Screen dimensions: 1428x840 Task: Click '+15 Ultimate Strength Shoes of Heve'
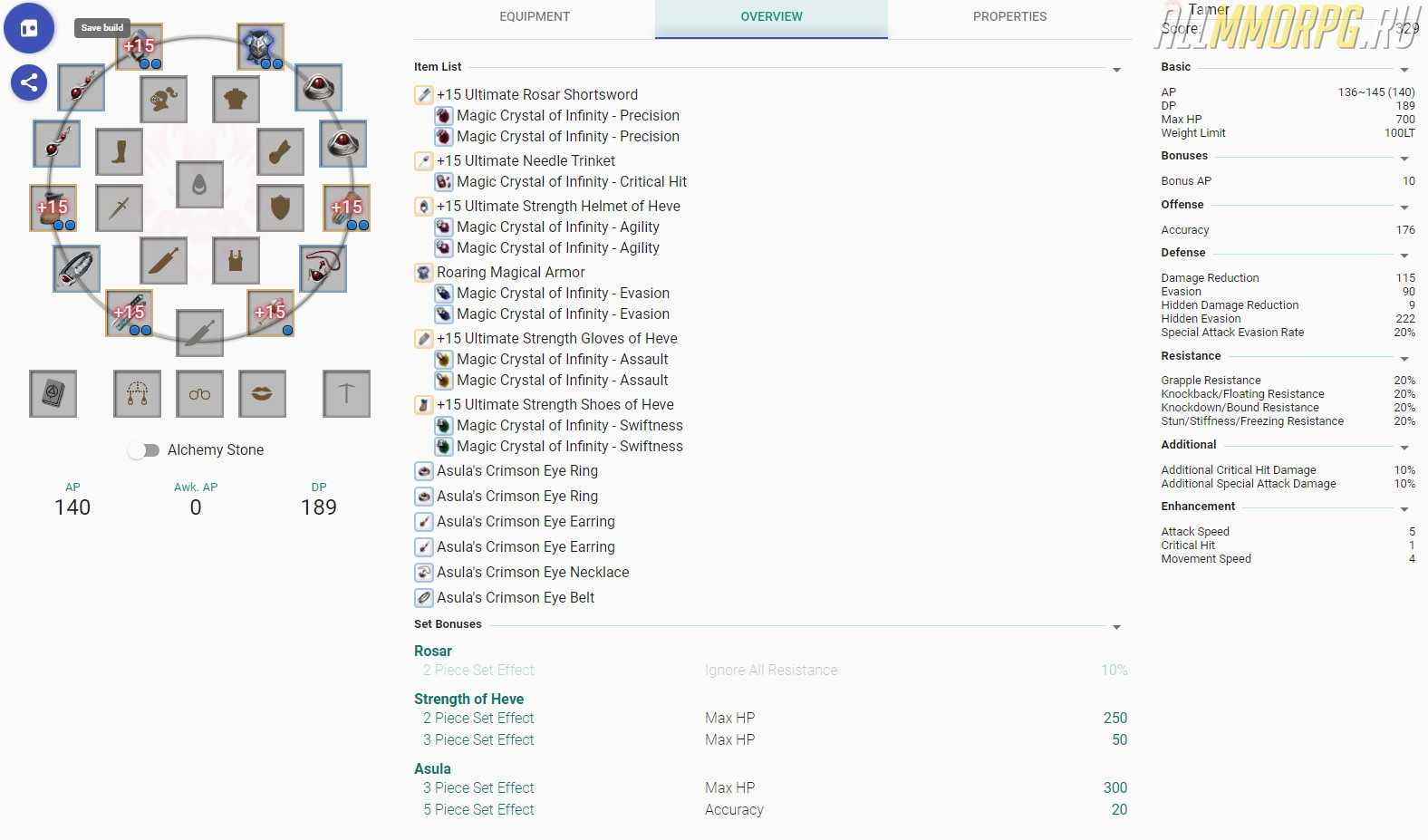[x=555, y=404]
